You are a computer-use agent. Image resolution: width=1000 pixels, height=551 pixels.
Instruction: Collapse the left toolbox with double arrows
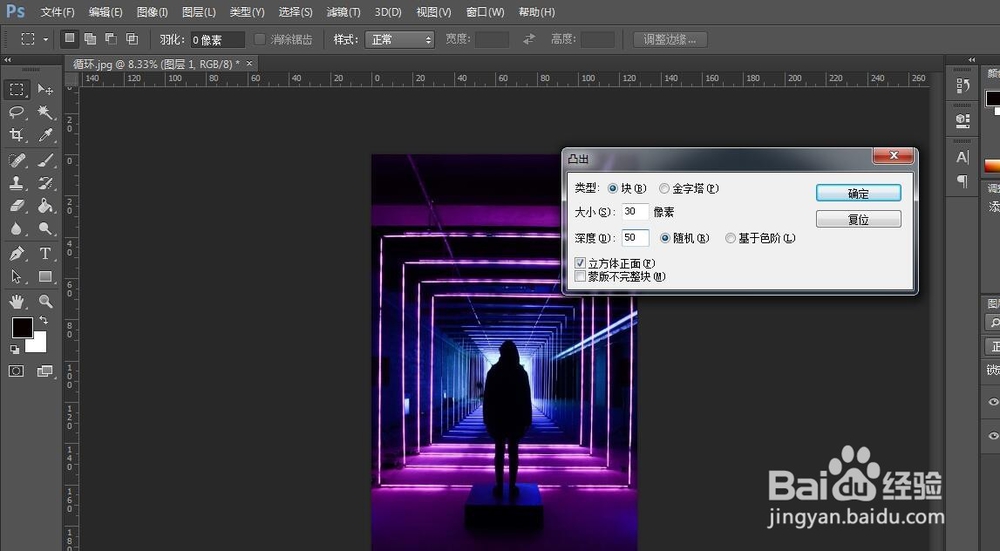[x=8, y=60]
